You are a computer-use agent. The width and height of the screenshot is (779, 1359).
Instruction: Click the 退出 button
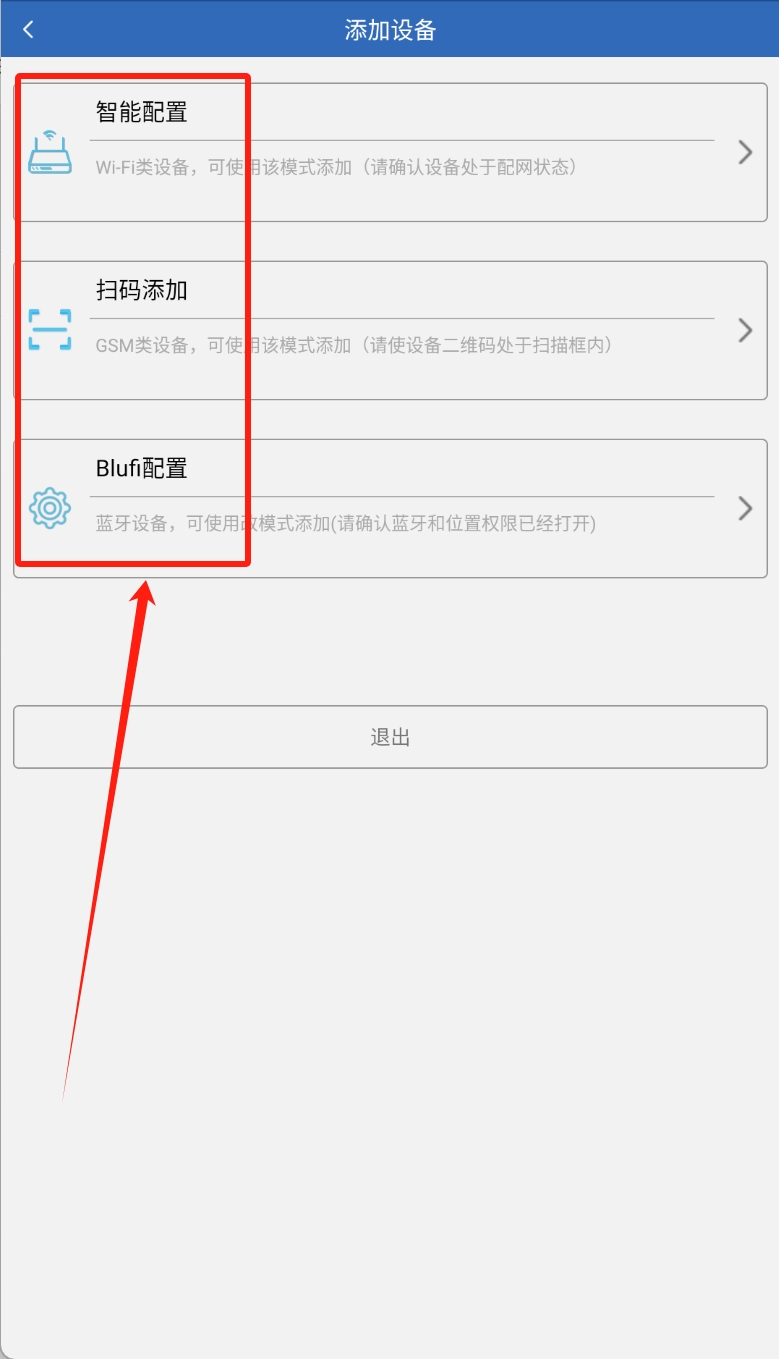tap(390, 737)
